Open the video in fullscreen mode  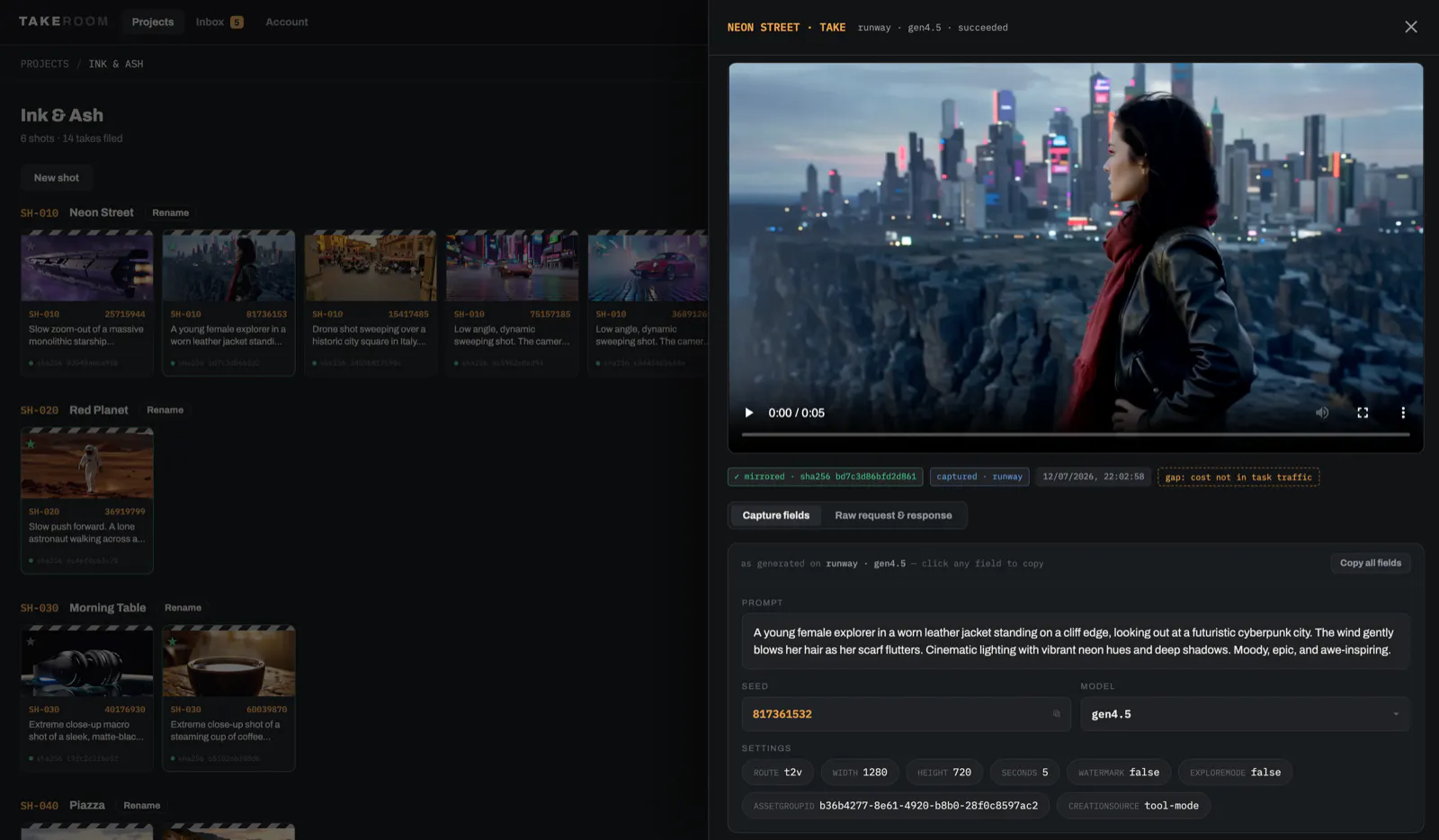click(1363, 413)
